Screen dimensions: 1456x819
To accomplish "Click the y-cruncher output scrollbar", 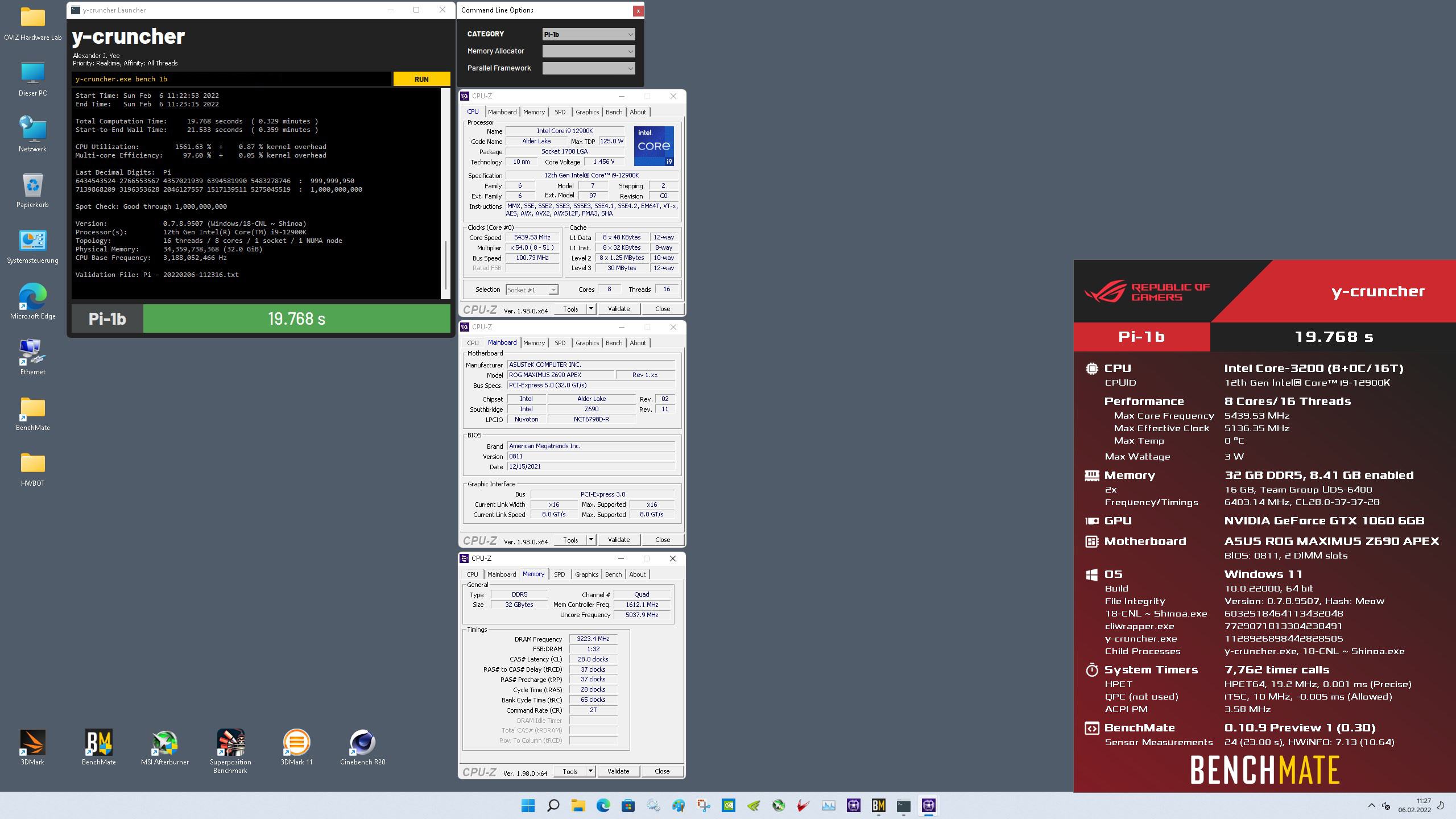I will (x=445, y=264).
